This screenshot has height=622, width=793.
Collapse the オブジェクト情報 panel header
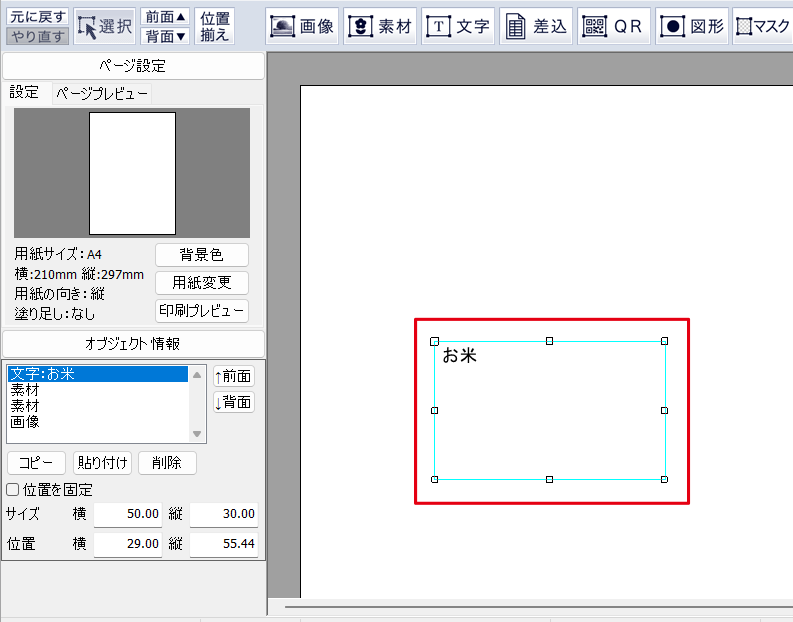(133, 343)
